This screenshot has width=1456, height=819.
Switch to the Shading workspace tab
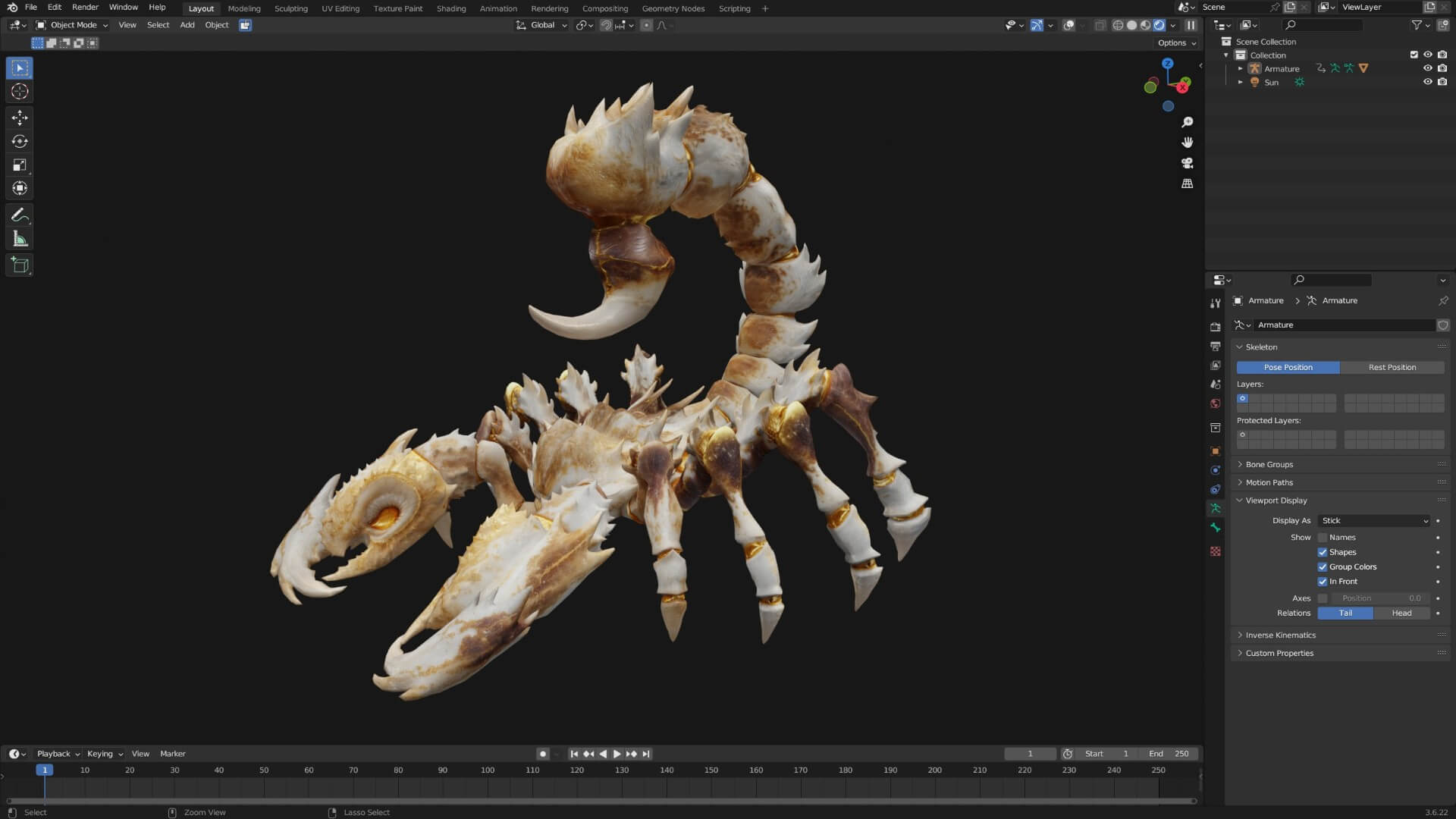(451, 8)
